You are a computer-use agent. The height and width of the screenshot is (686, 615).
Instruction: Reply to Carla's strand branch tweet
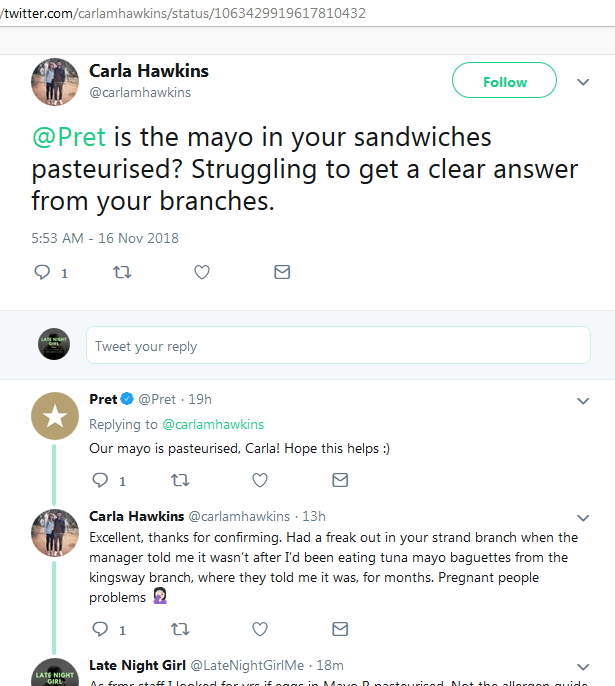(99, 629)
